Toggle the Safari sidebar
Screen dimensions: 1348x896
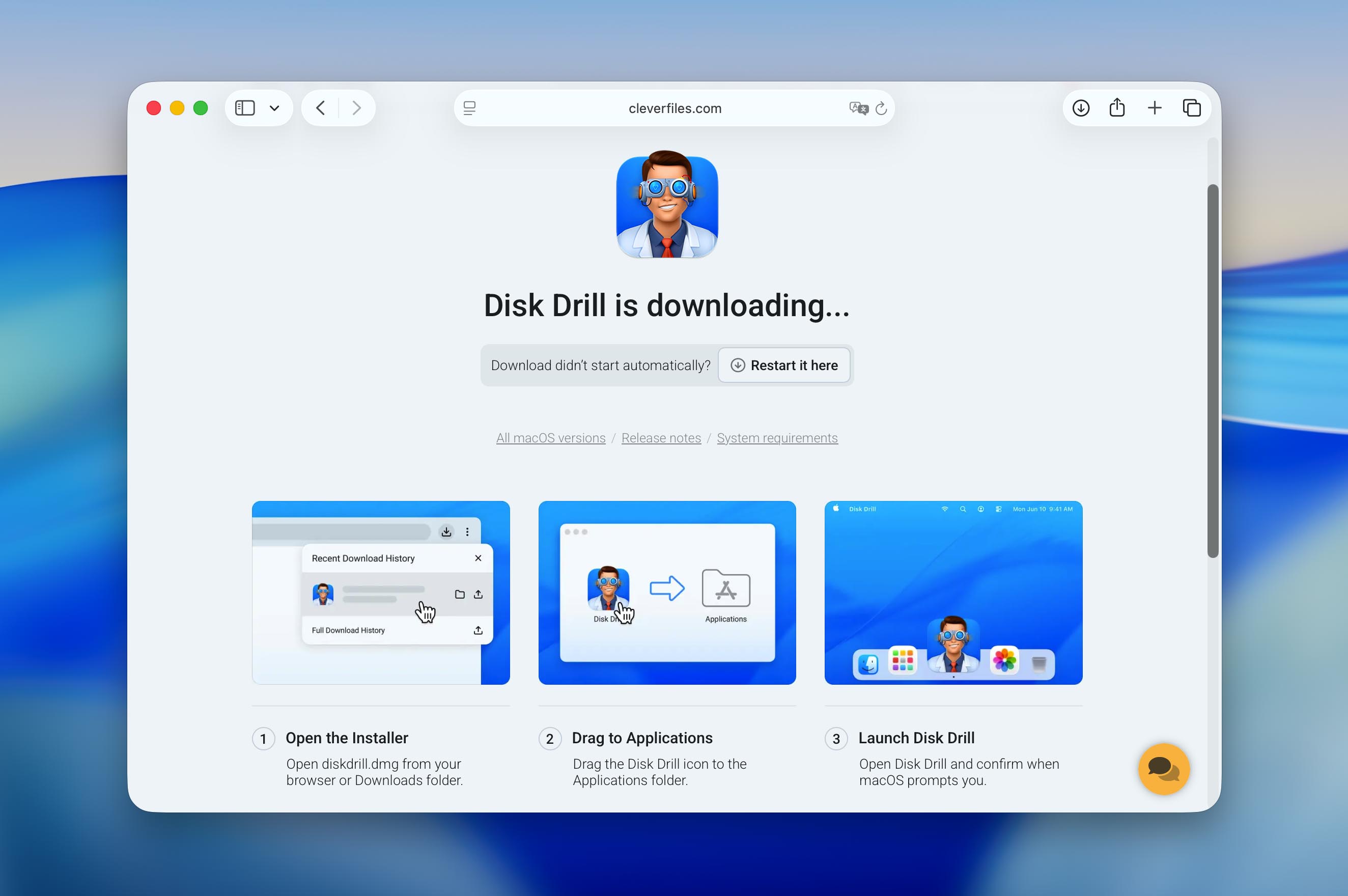pyautogui.click(x=244, y=108)
